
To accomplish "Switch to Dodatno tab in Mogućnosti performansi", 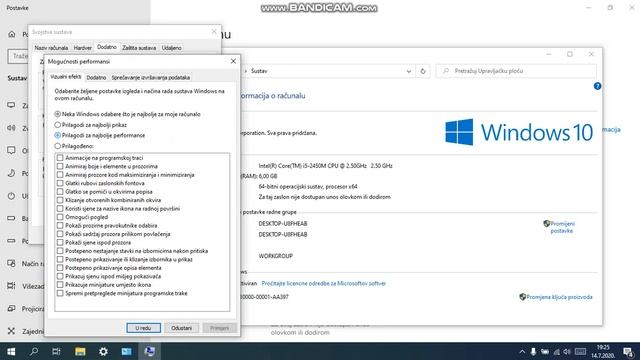I will point(96,78).
